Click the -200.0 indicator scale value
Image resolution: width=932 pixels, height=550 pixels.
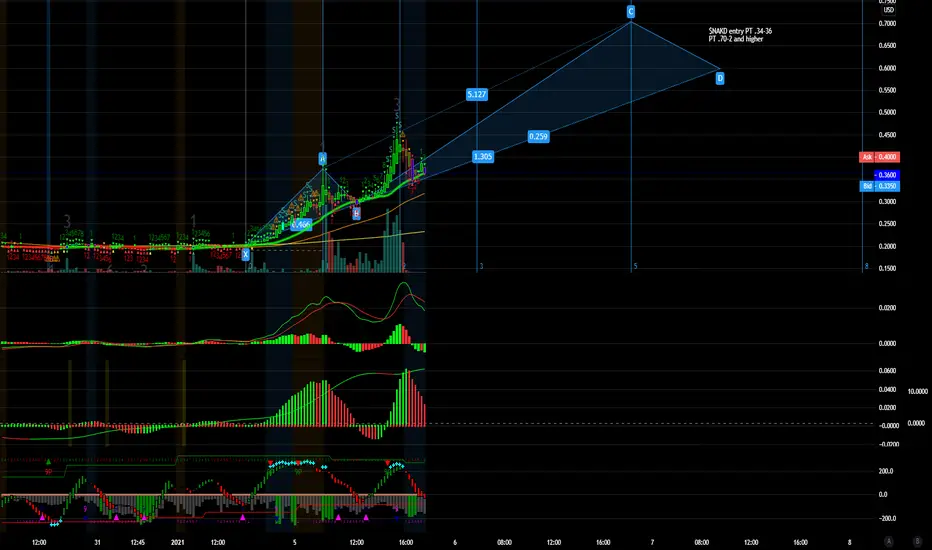(887, 518)
